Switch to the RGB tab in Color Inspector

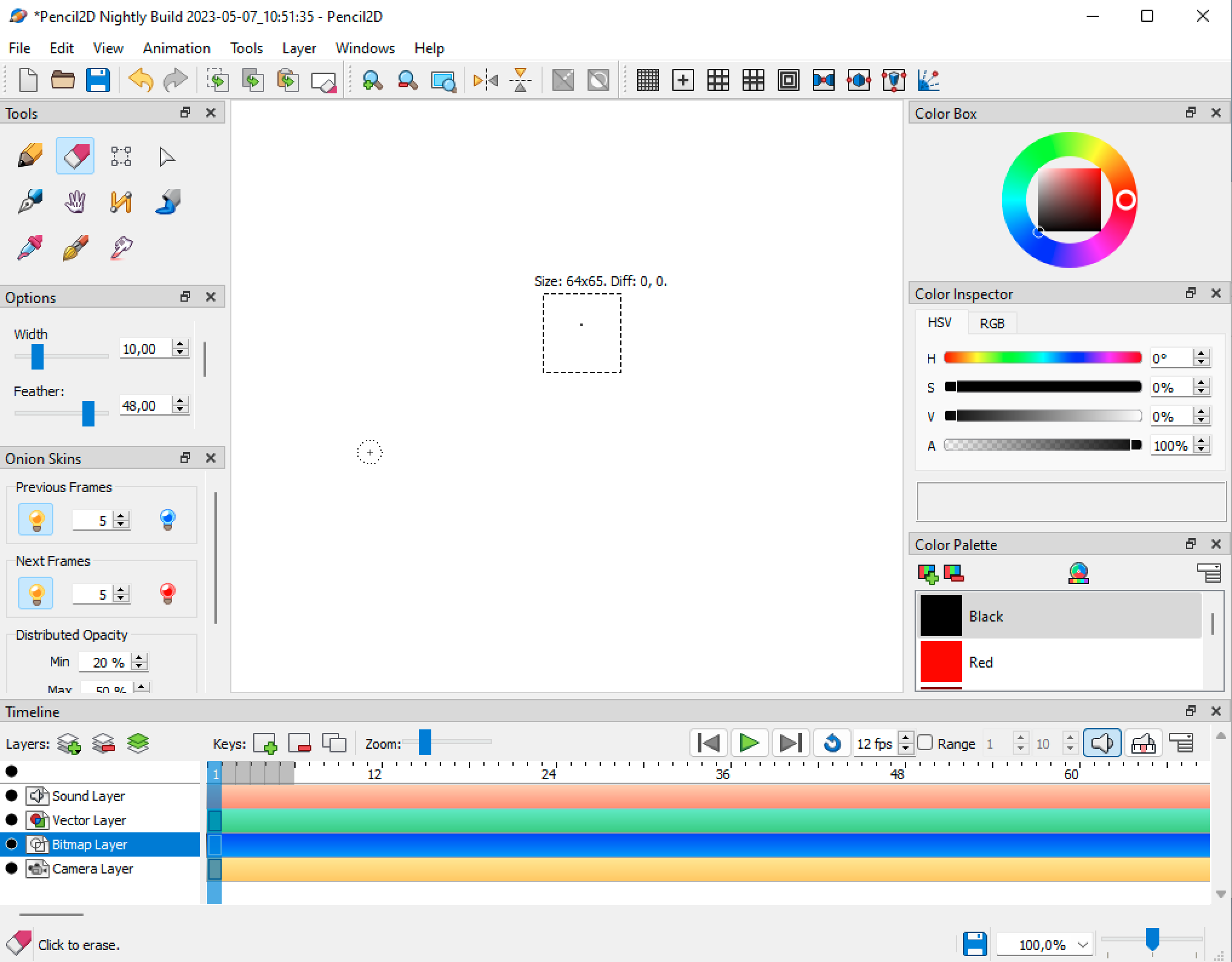(992, 323)
